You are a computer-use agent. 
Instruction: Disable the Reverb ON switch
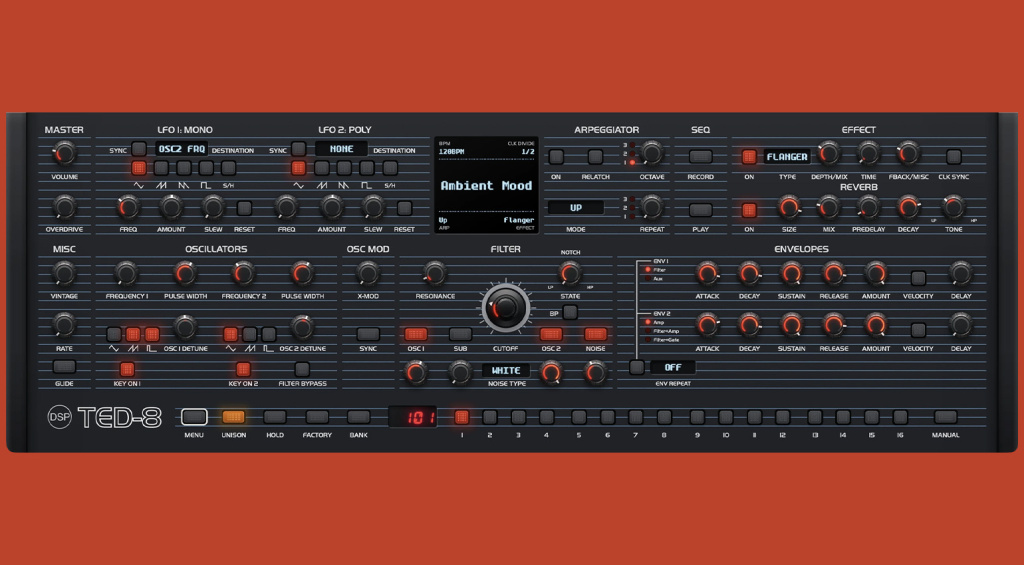749,210
